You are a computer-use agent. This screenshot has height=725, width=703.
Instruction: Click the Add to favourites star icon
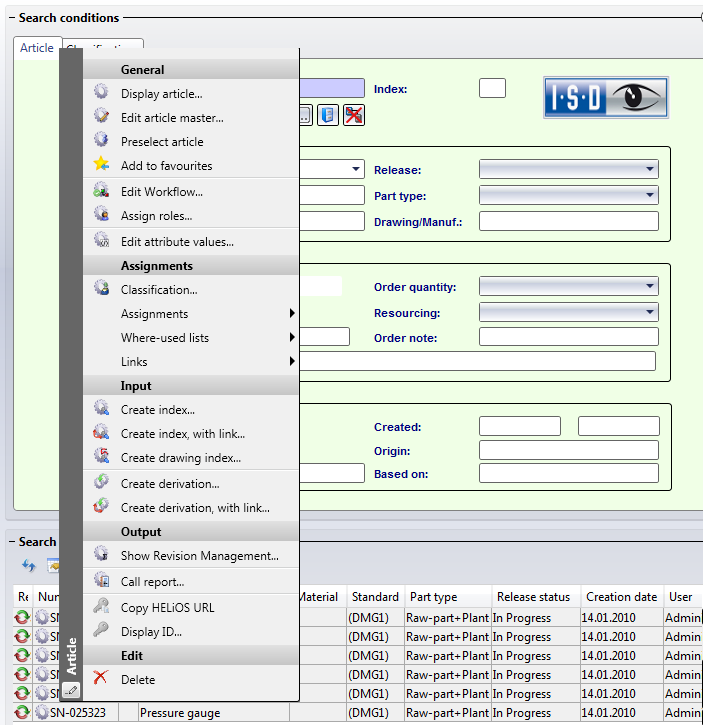point(101,165)
